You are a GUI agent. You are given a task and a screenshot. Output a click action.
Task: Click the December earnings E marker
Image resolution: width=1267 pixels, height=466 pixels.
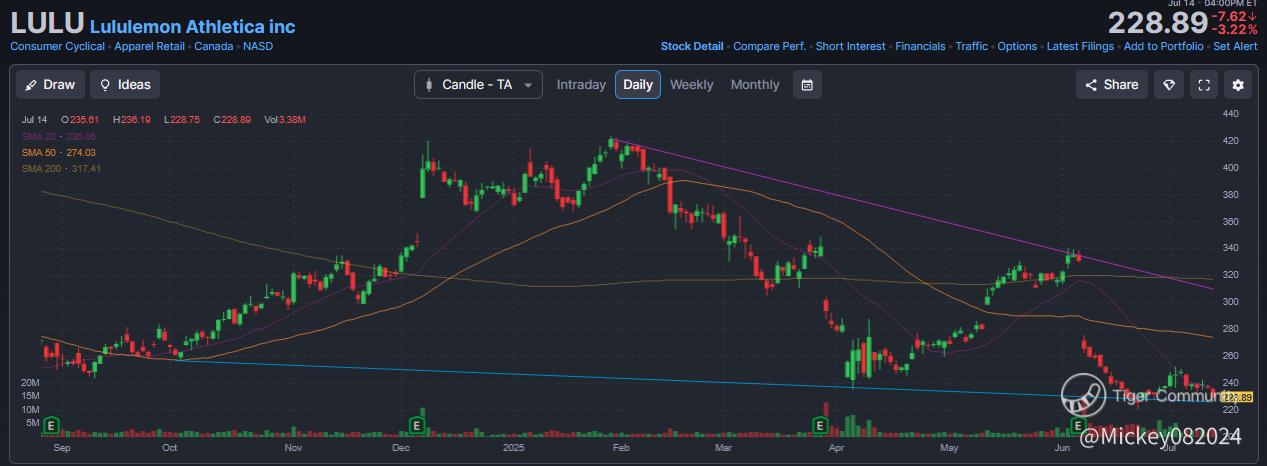tap(415, 426)
